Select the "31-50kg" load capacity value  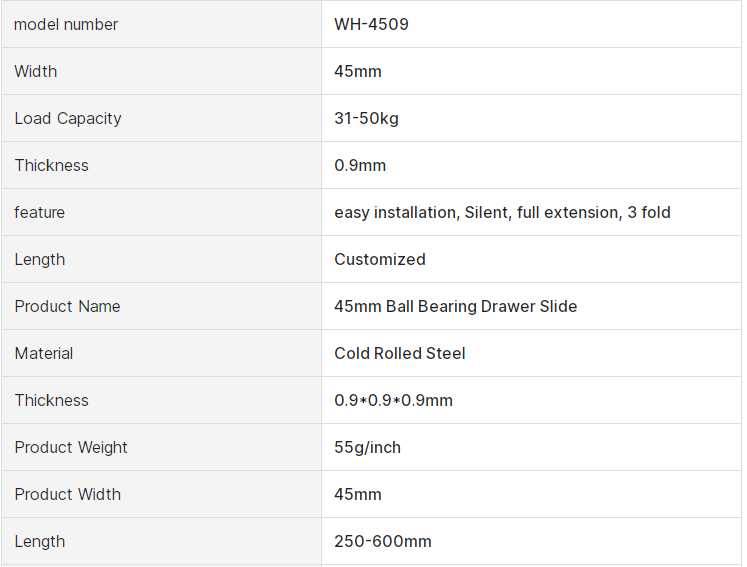point(366,118)
